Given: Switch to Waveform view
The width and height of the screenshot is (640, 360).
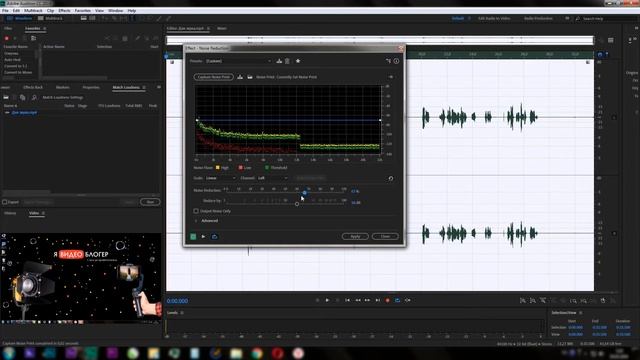Looking at the screenshot, I should [20, 18].
